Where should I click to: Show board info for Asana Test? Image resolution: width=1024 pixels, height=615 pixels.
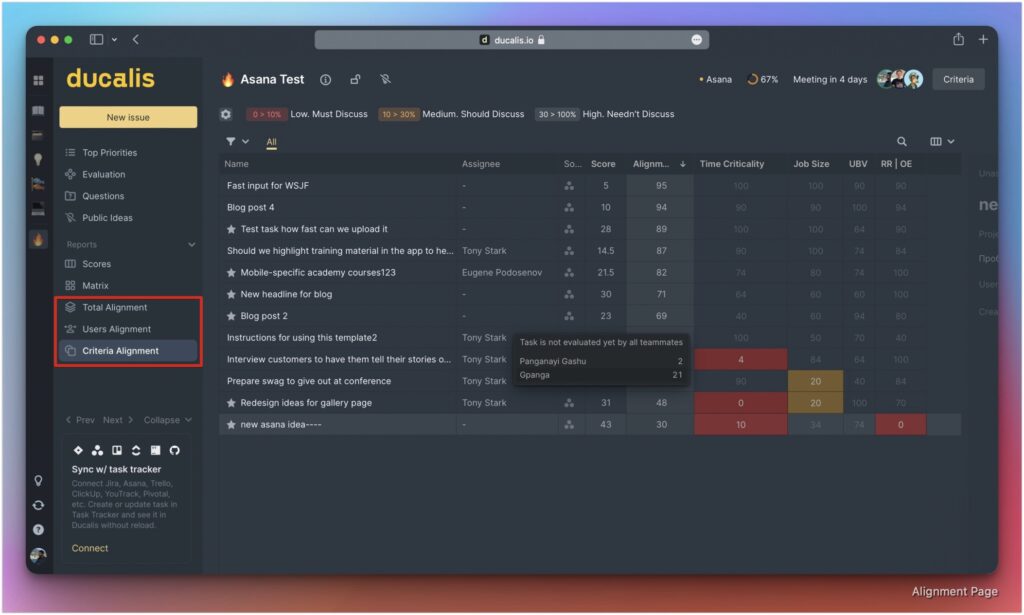click(325, 80)
